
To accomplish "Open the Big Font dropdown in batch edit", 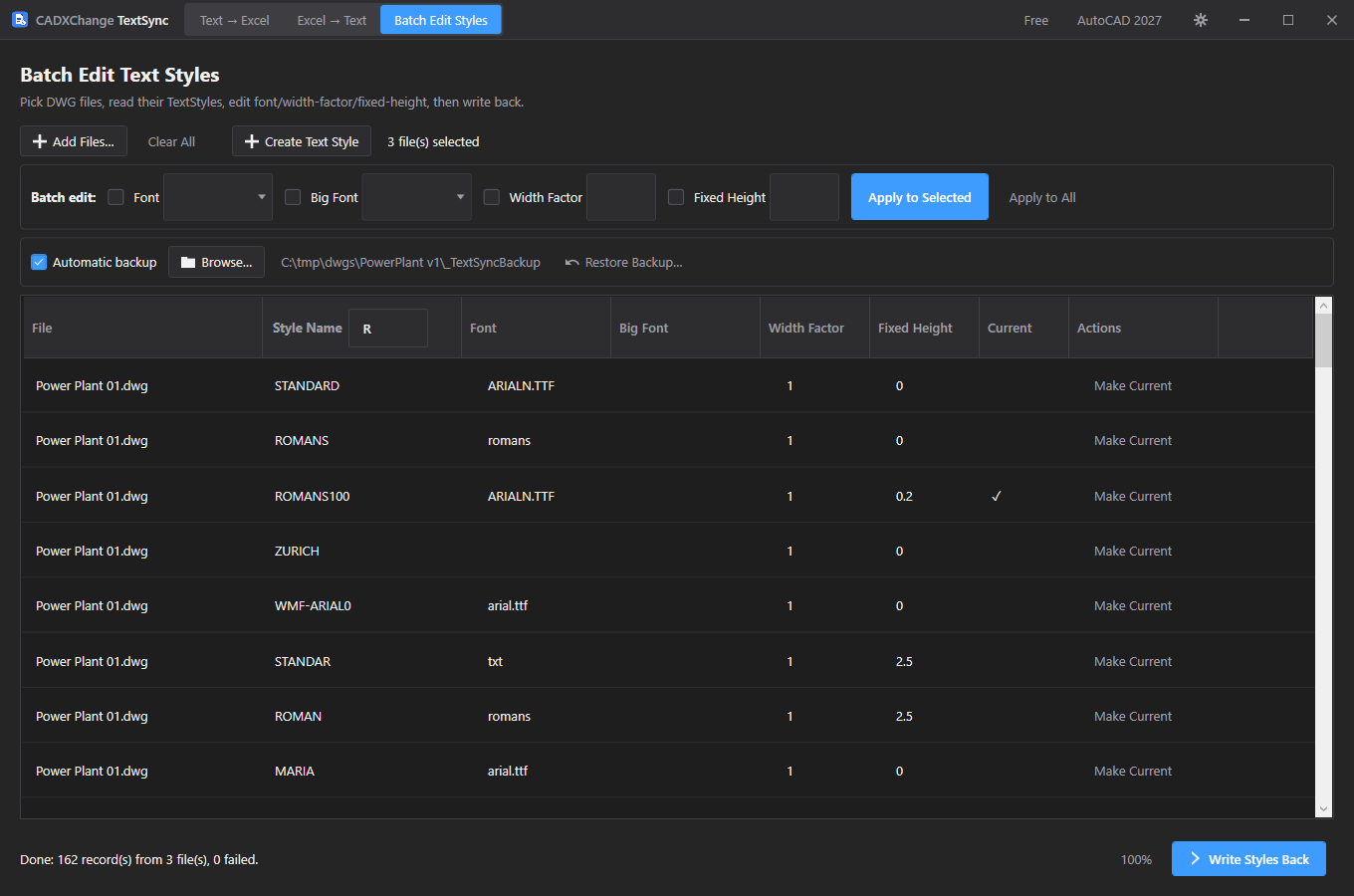I will click(417, 197).
